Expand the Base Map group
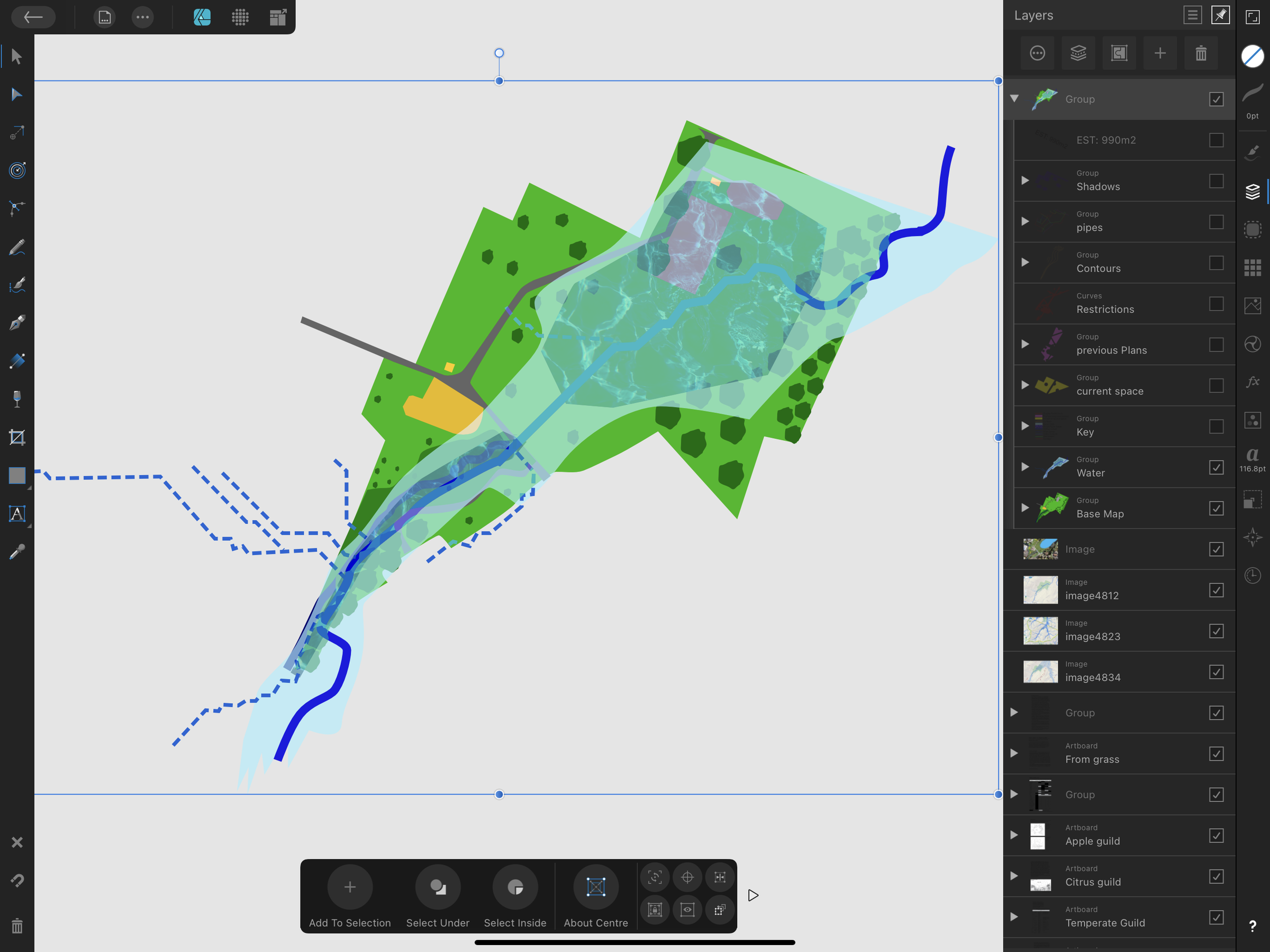 1026,507
